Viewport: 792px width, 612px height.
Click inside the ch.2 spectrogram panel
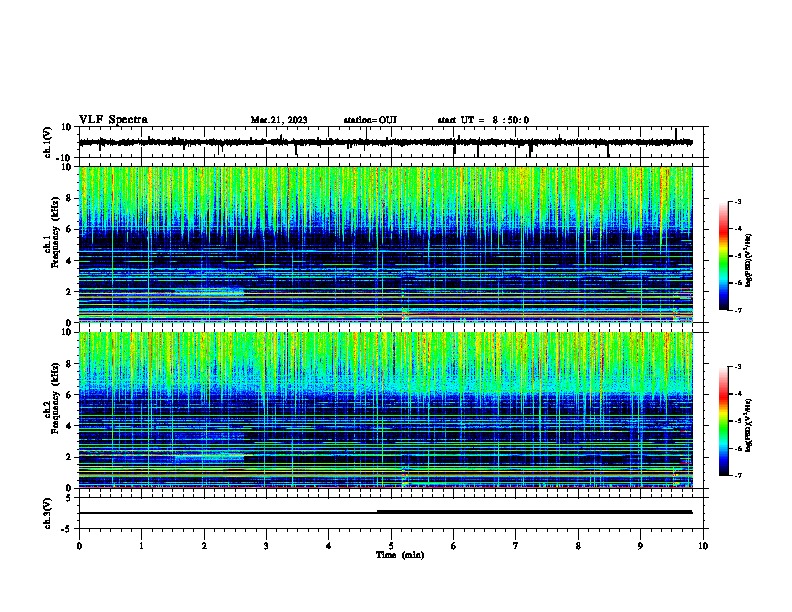[386, 410]
